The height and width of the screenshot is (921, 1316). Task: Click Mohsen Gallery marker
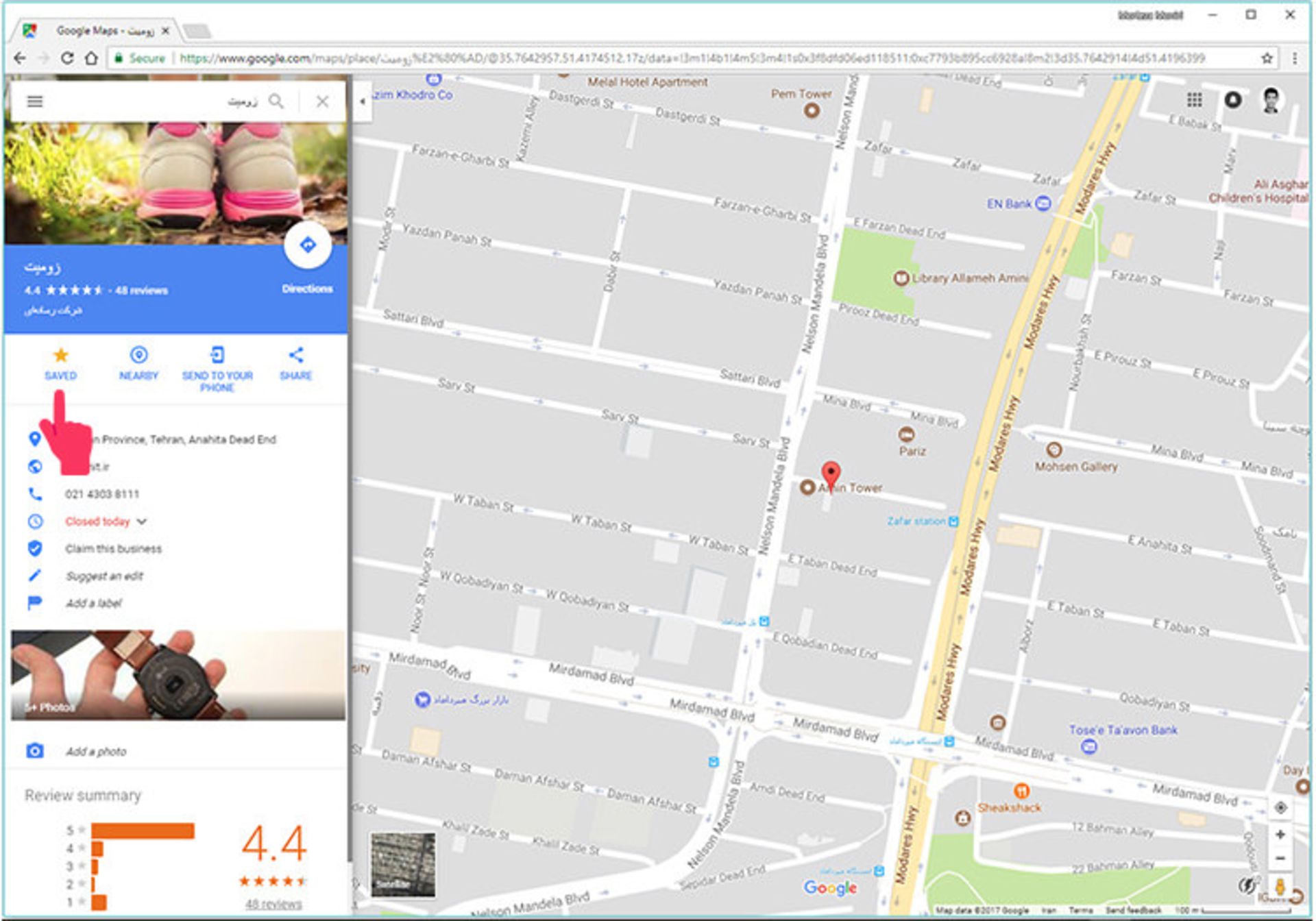[x=1054, y=450]
